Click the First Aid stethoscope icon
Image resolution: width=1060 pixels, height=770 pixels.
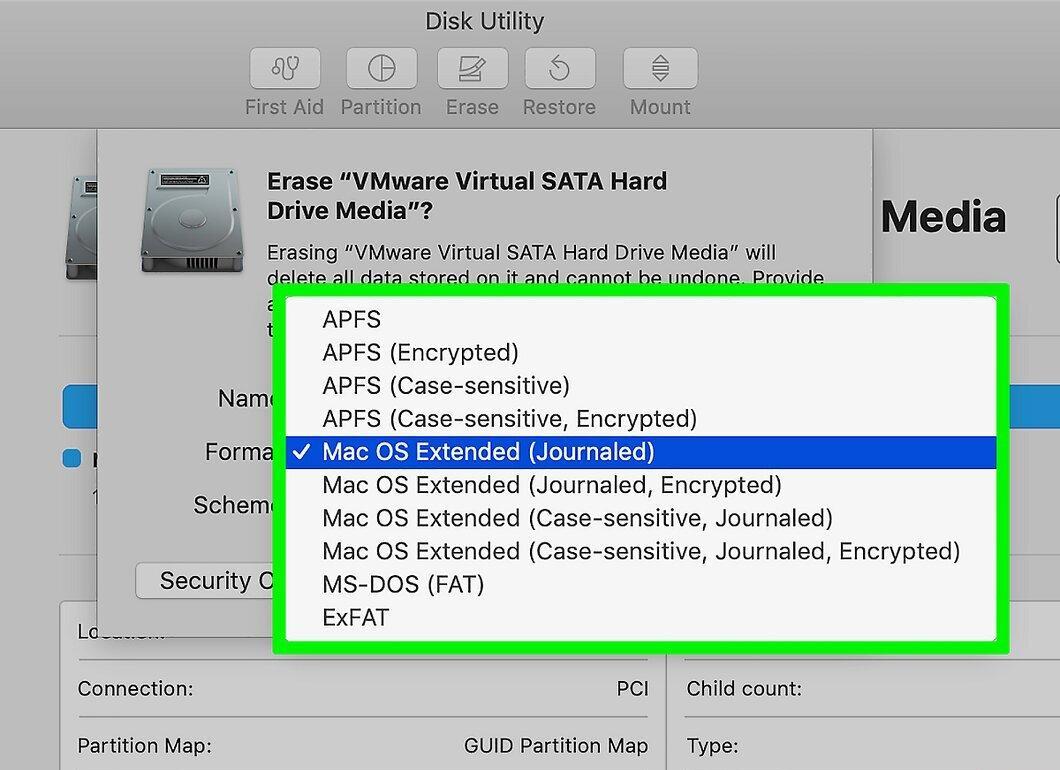285,68
